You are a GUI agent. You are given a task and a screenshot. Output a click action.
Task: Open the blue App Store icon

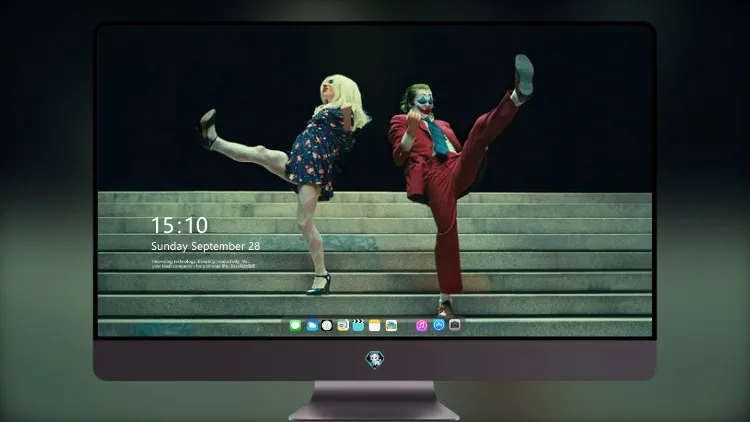(x=439, y=325)
